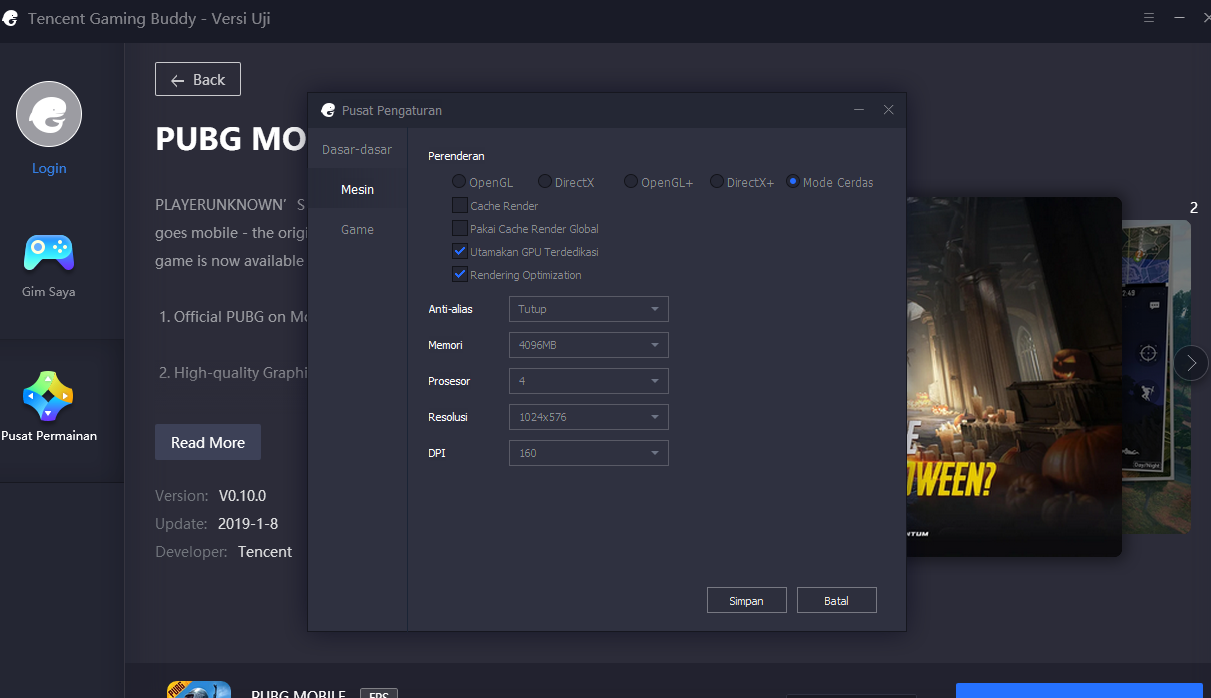Click Halloween screenshot thumbnail
Screen dimensions: 1211x698
coord(1014,376)
